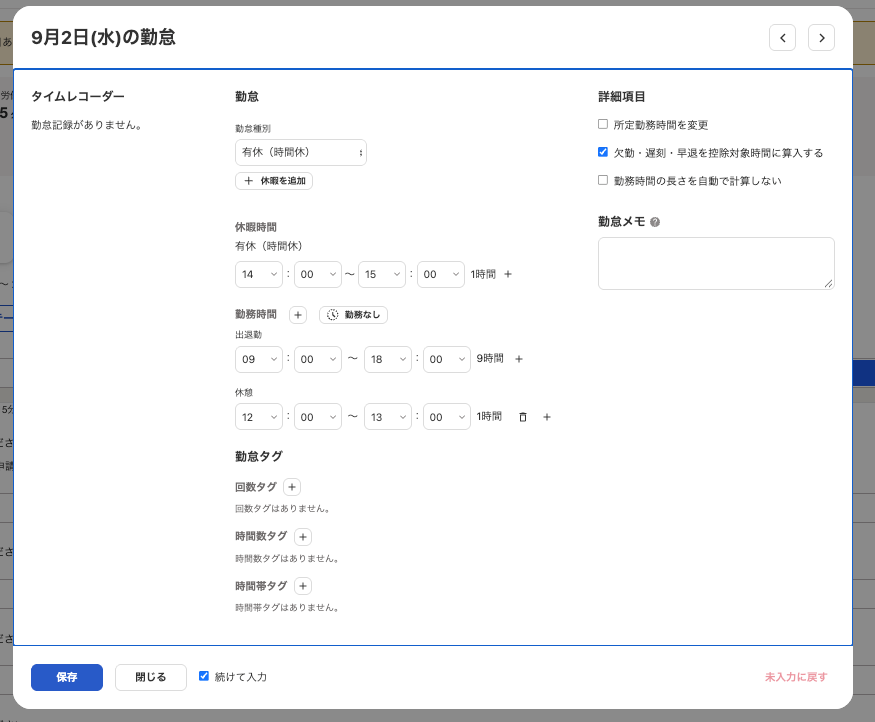The image size is (875, 722).
Task: Add another 休憩 break row plus
Action: (547, 417)
